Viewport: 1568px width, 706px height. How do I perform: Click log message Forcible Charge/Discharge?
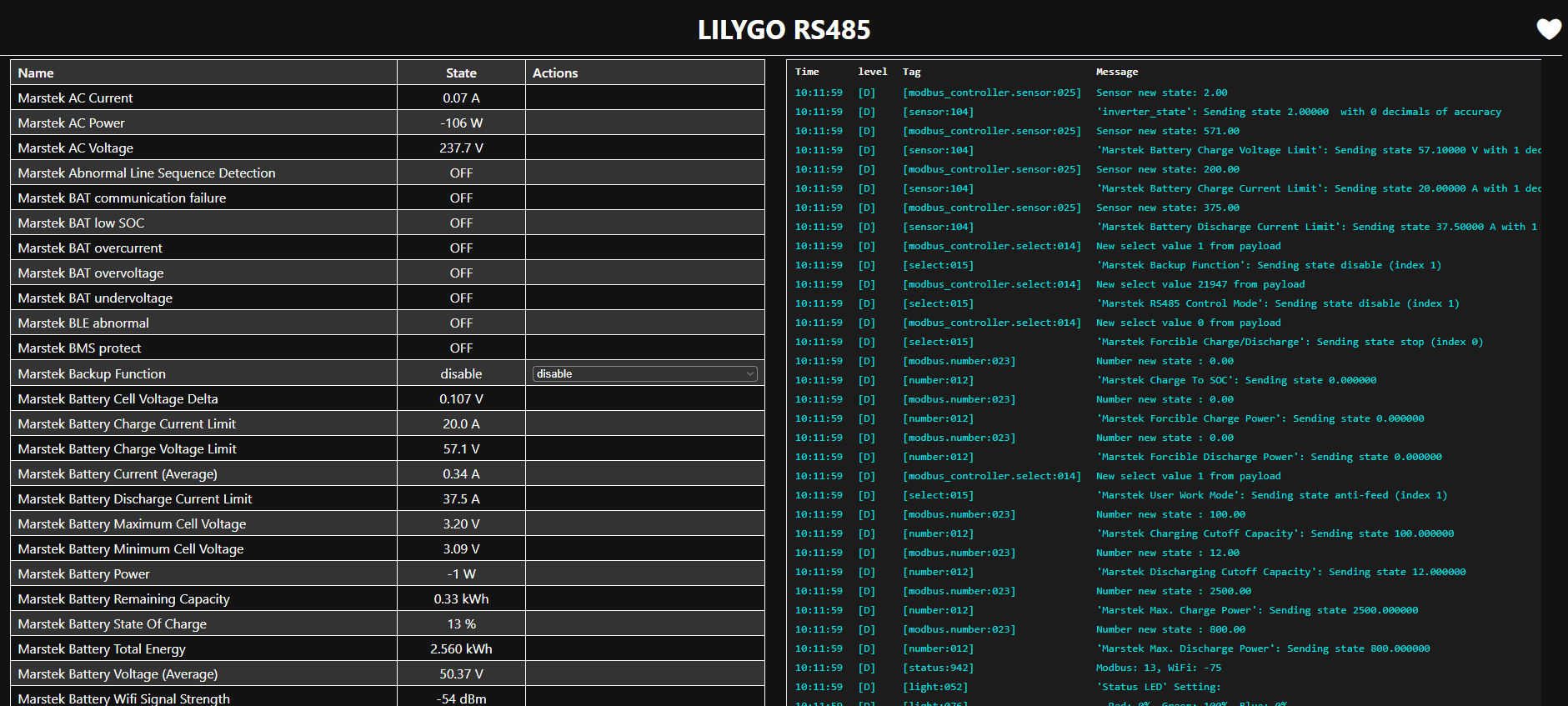point(1290,342)
